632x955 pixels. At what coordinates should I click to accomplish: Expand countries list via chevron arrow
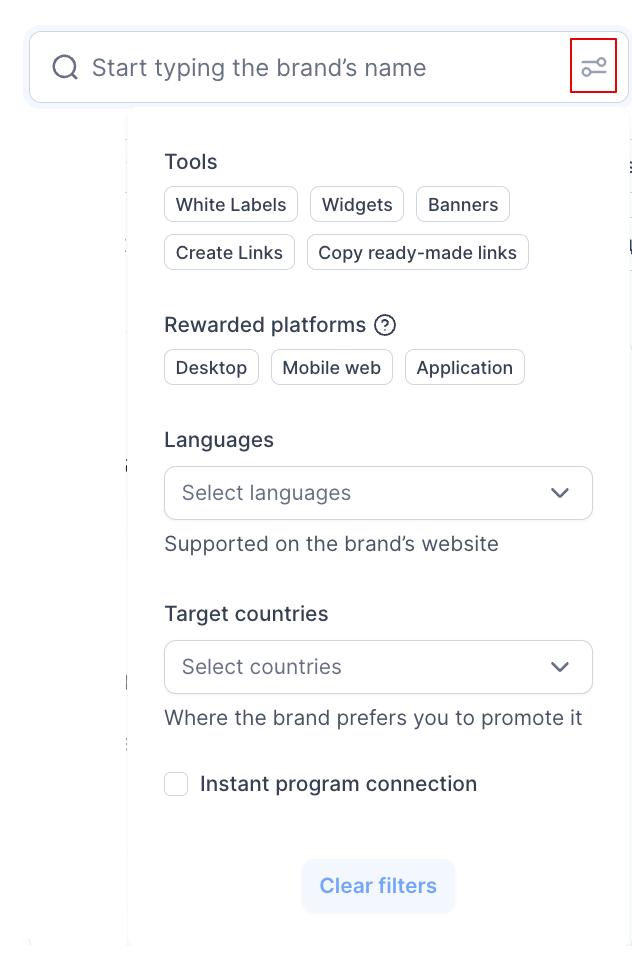pyautogui.click(x=560, y=667)
